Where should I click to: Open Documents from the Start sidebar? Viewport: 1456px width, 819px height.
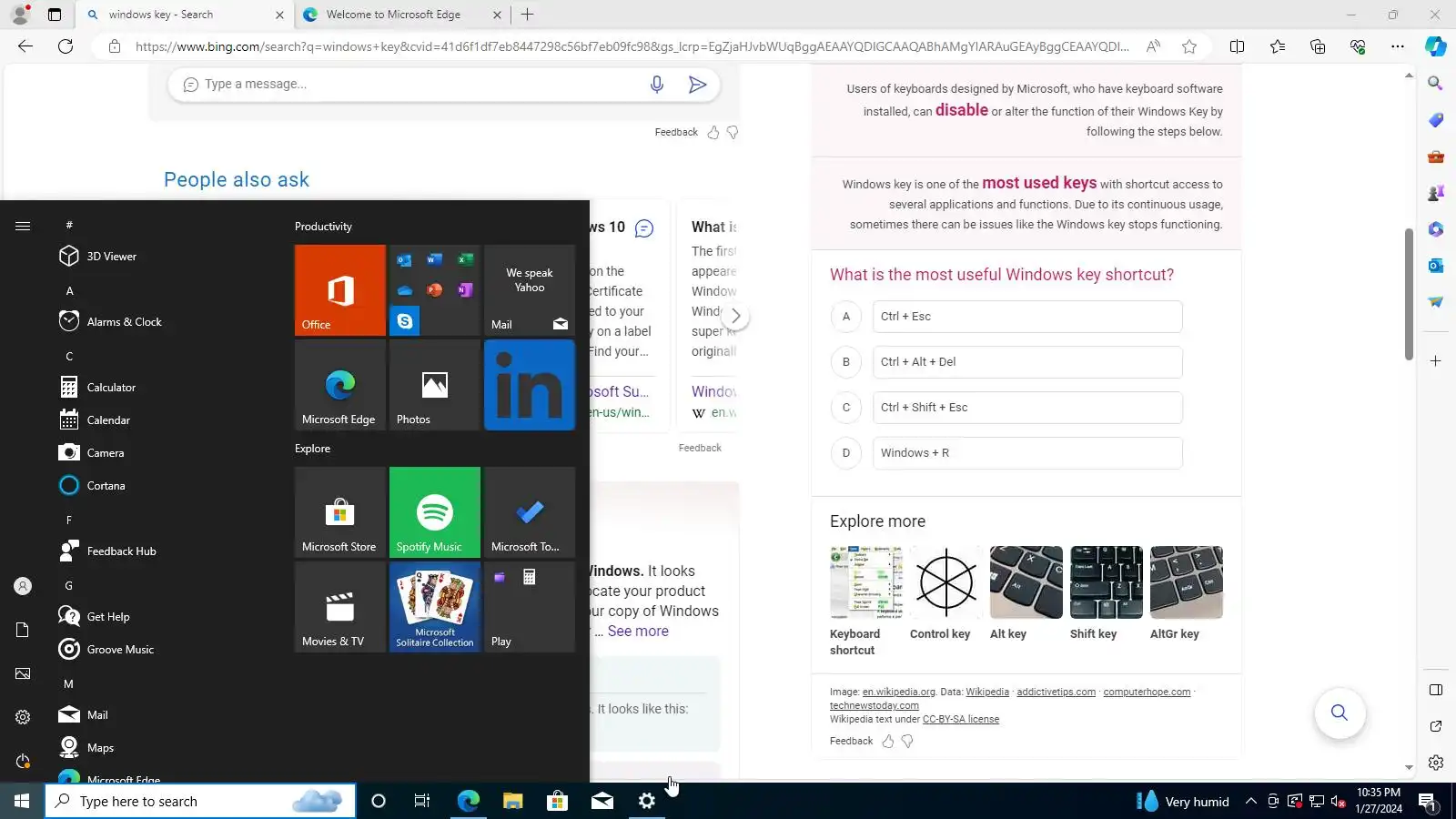(x=23, y=630)
